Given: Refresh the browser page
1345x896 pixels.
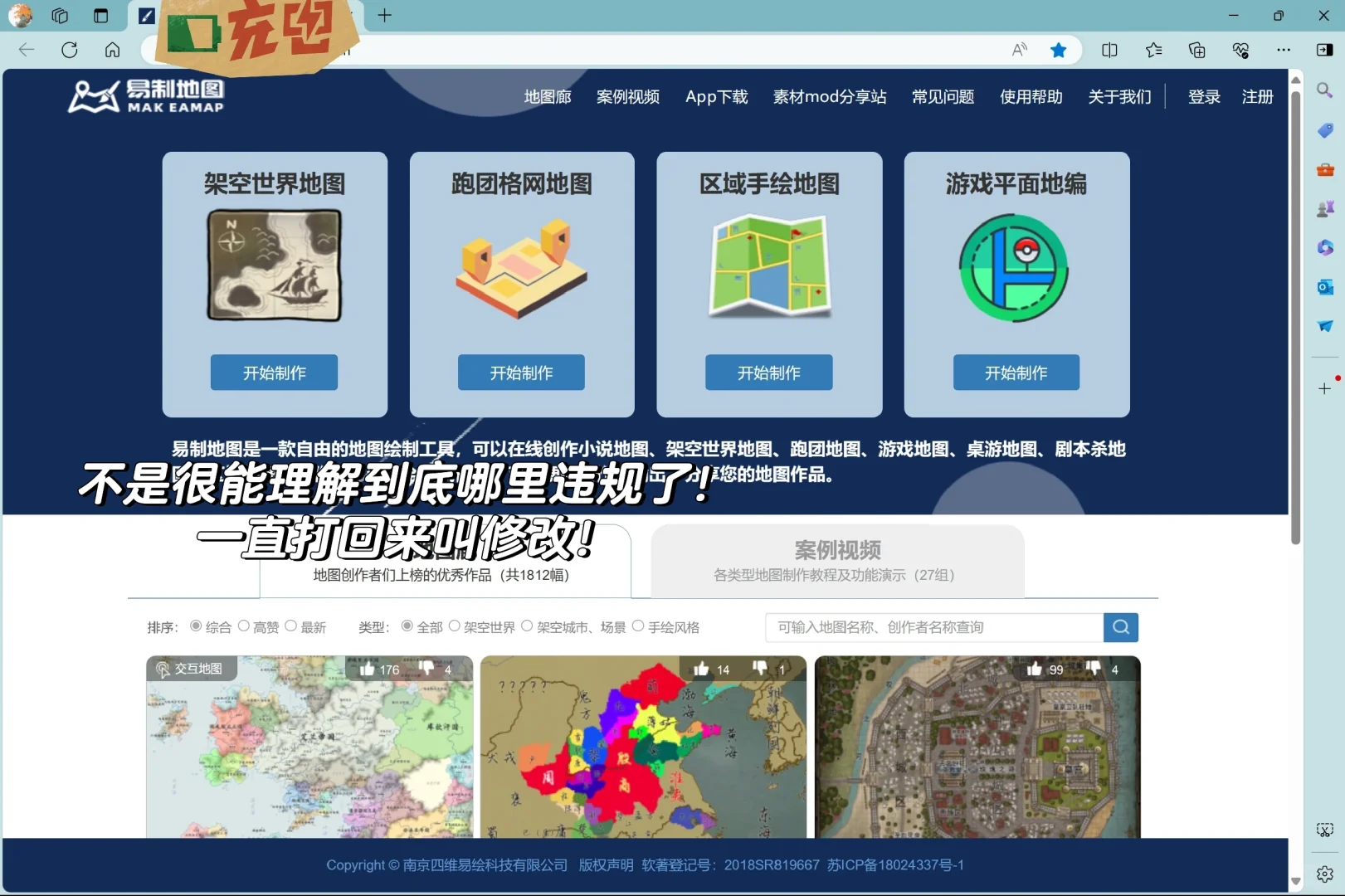Looking at the screenshot, I should pyautogui.click(x=70, y=50).
